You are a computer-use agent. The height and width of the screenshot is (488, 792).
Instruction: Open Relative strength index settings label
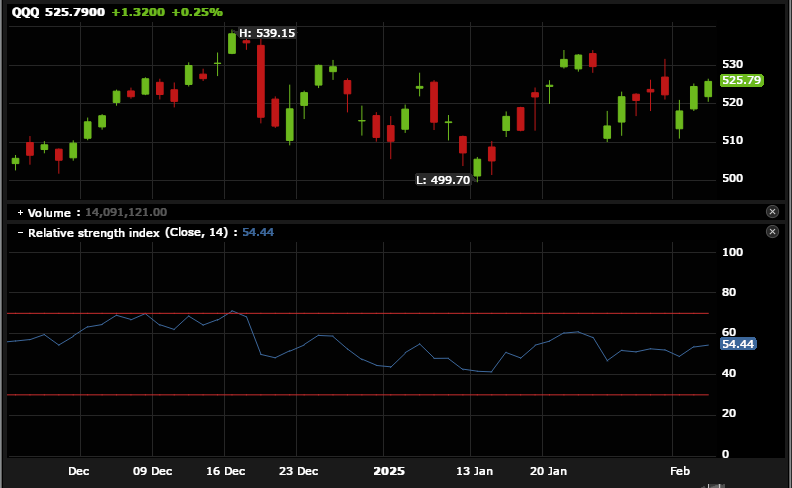coord(130,232)
